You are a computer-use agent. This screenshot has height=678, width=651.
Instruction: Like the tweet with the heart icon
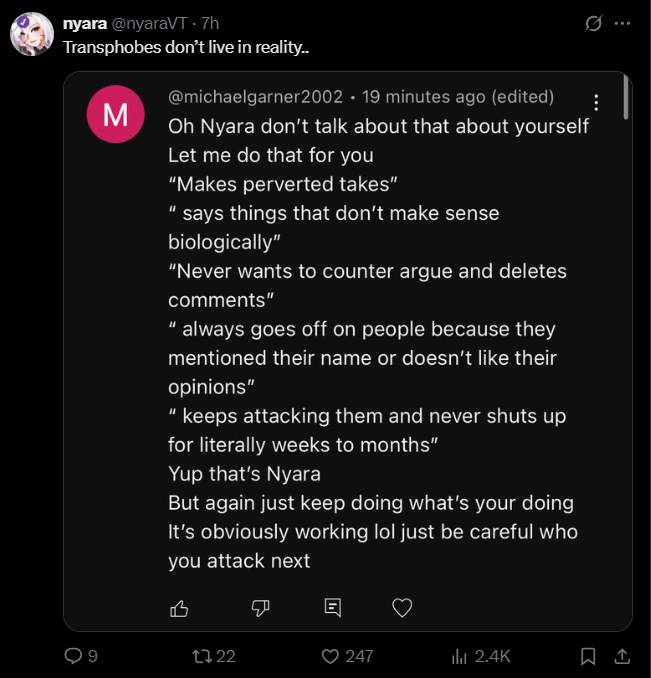click(331, 656)
